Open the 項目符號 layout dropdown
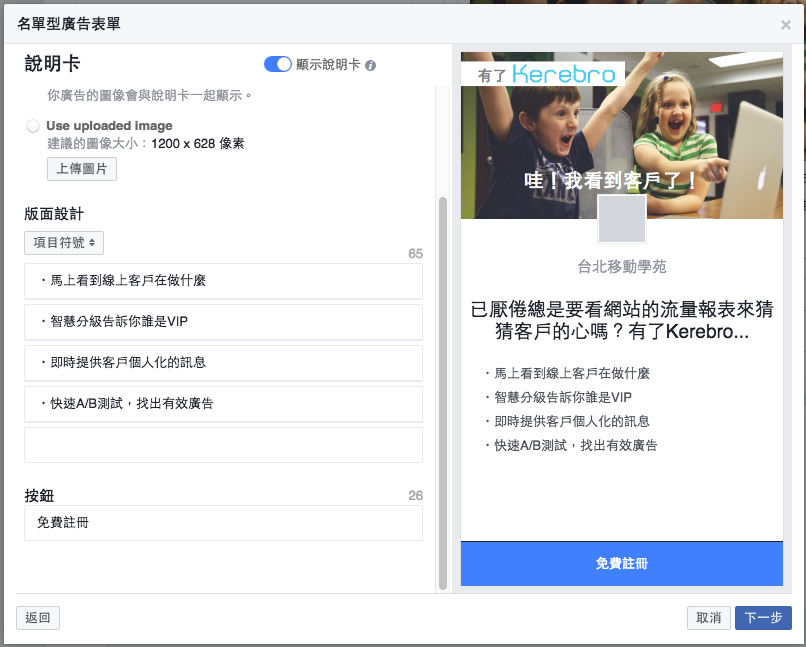Screen dimensions: 806x647 [x=64, y=243]
